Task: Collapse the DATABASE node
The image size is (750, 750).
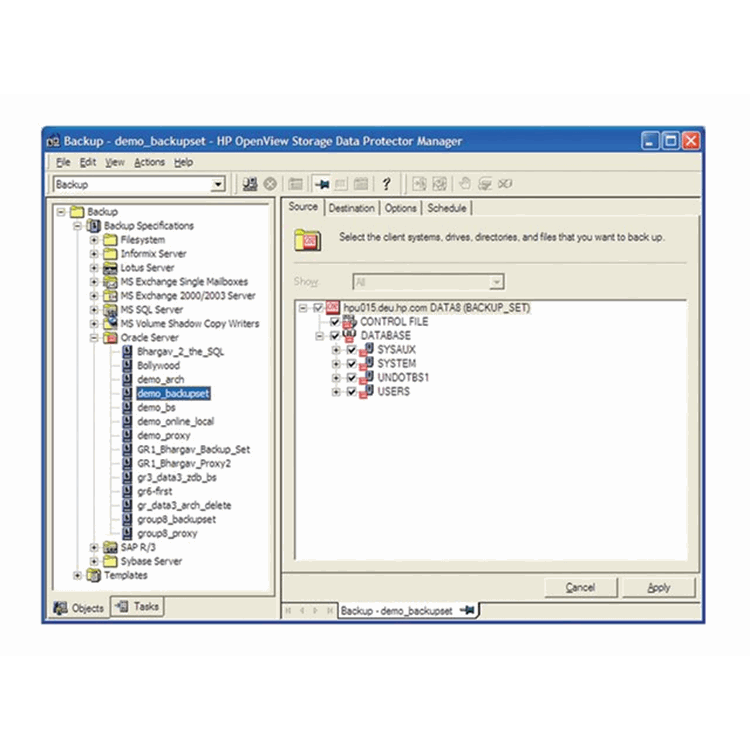Action: 319,336
